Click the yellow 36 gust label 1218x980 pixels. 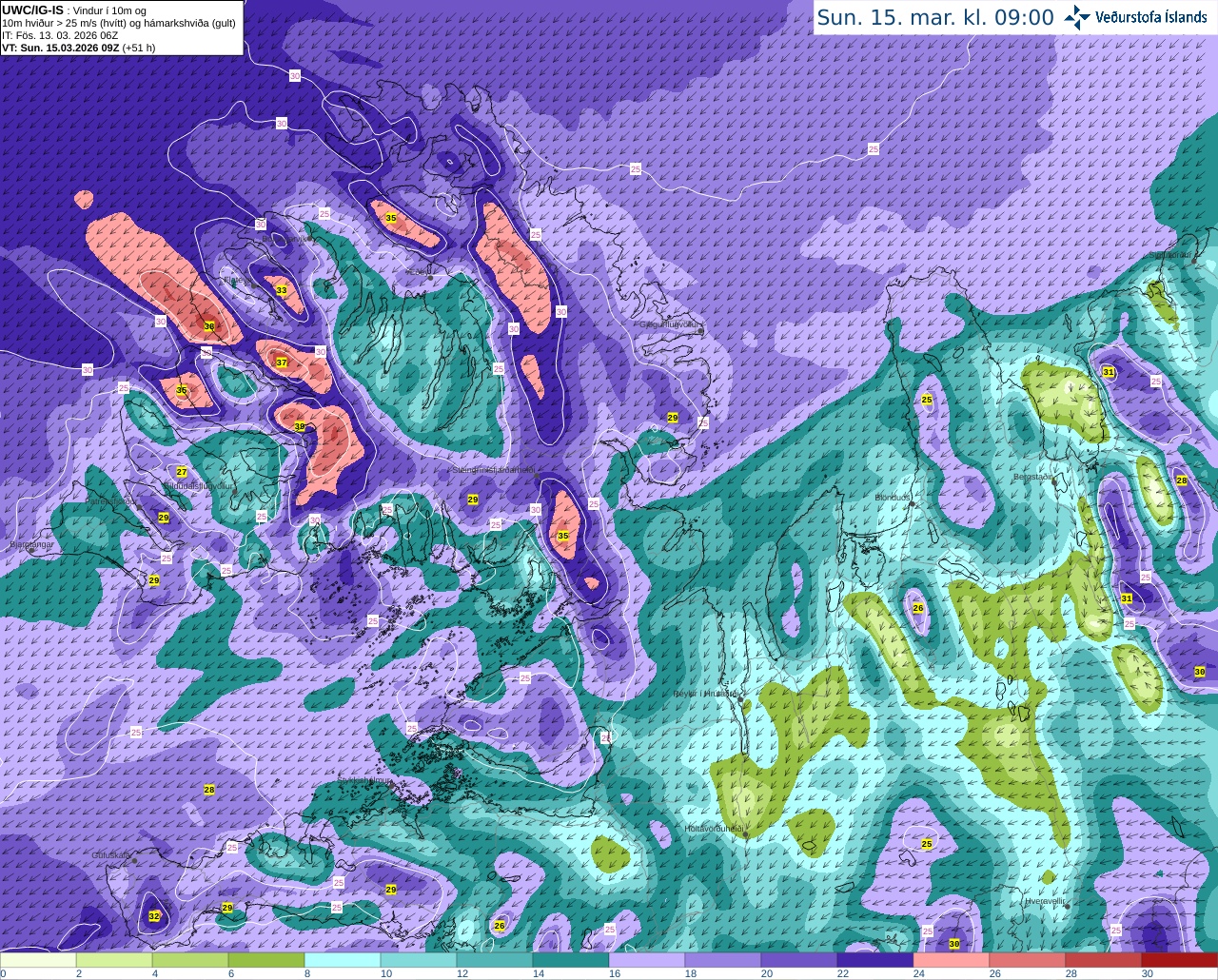209,326
